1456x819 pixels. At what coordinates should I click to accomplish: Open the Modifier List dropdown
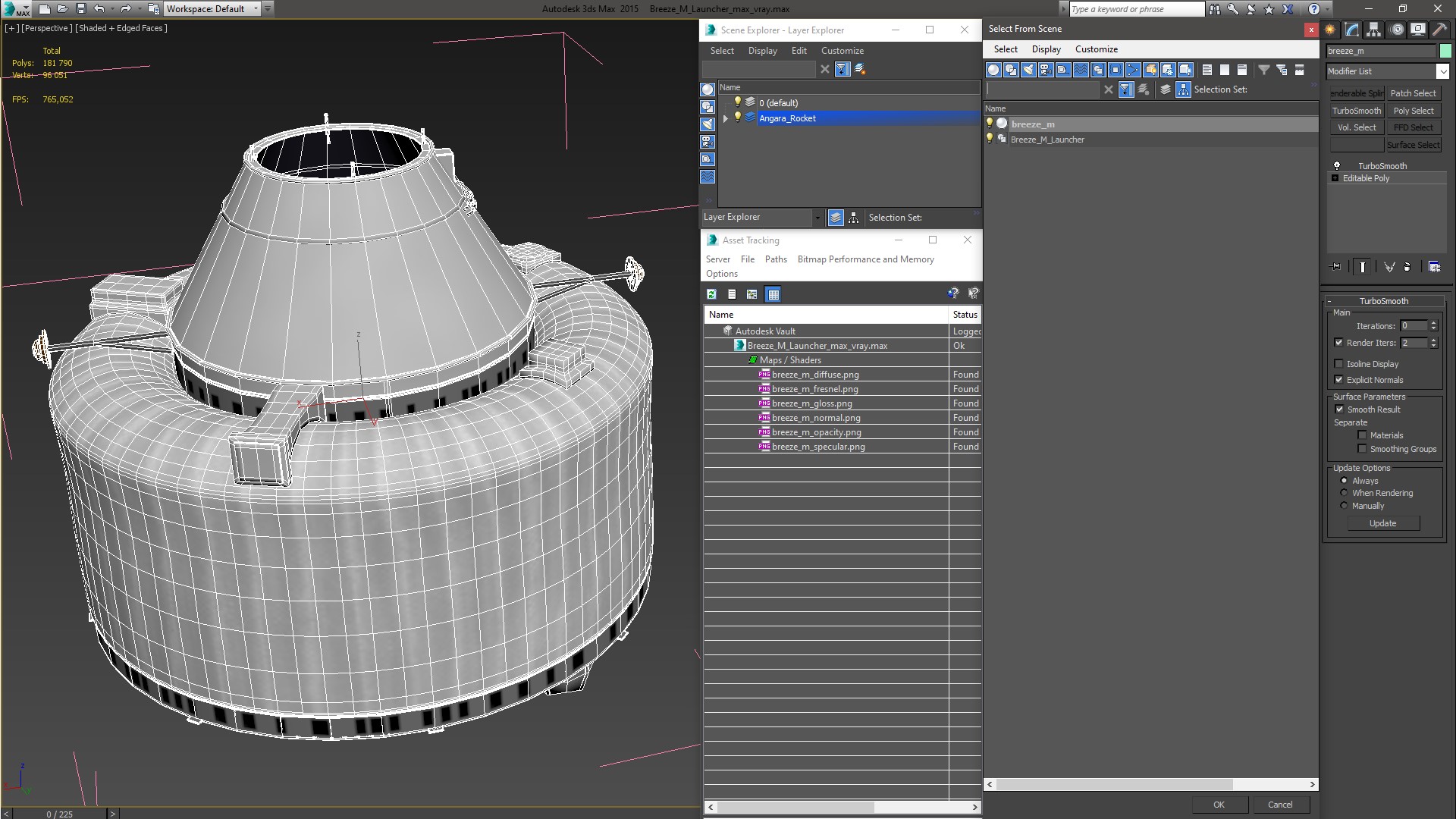1442,71
